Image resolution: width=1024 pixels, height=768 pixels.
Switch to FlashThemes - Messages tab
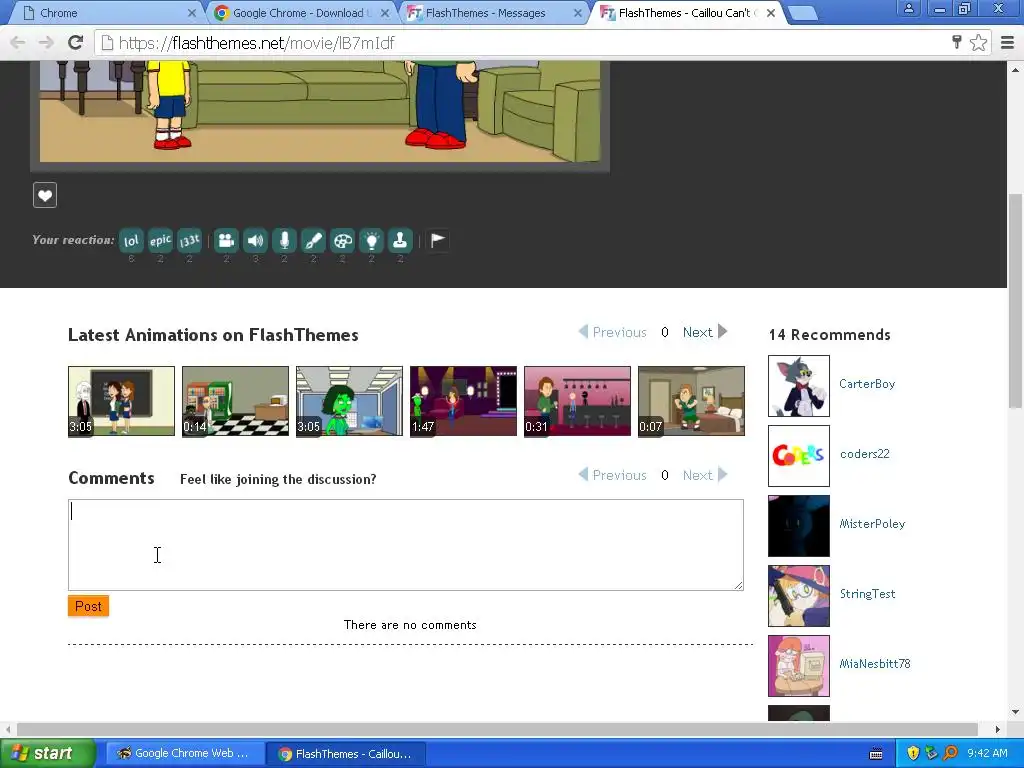click(492, 13)
